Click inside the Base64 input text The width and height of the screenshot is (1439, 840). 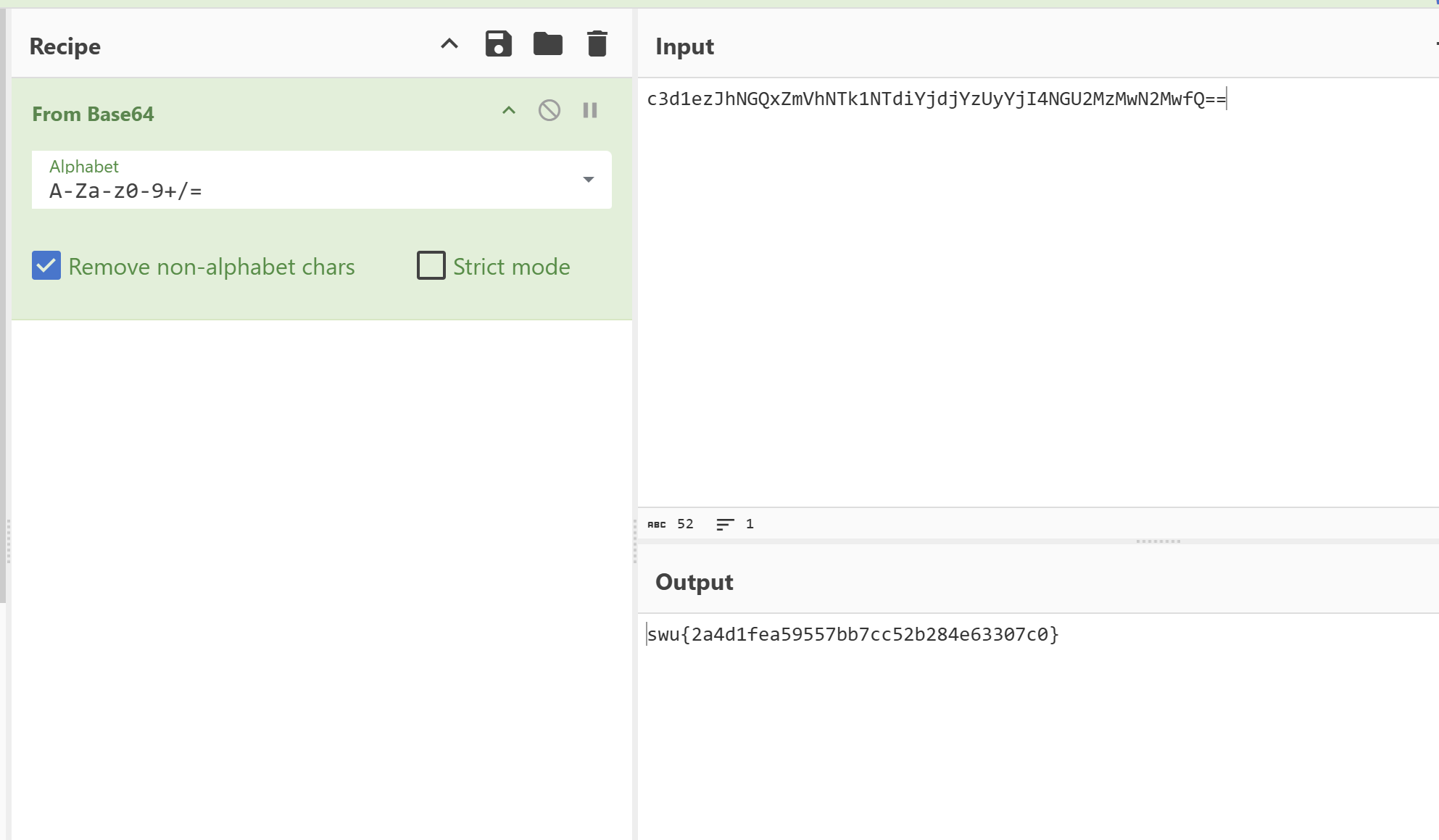pyautogui.click(x=937, y=99)
